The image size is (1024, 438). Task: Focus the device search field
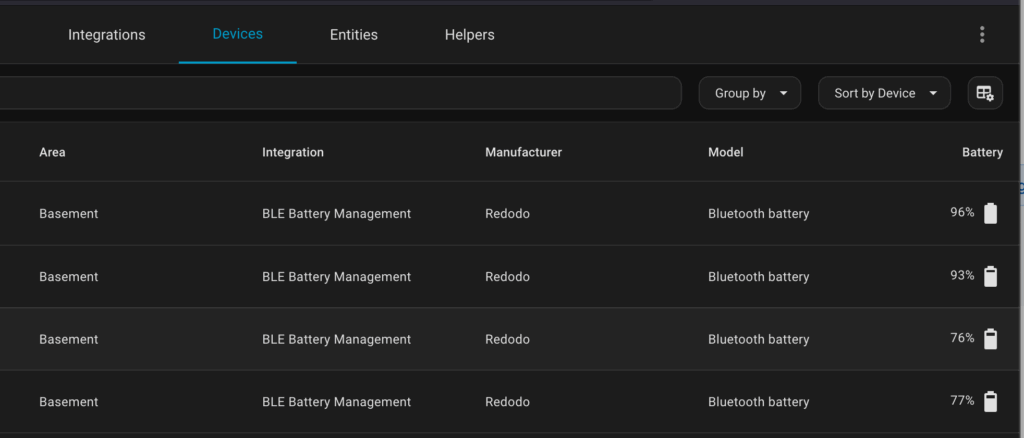(340, 93)
